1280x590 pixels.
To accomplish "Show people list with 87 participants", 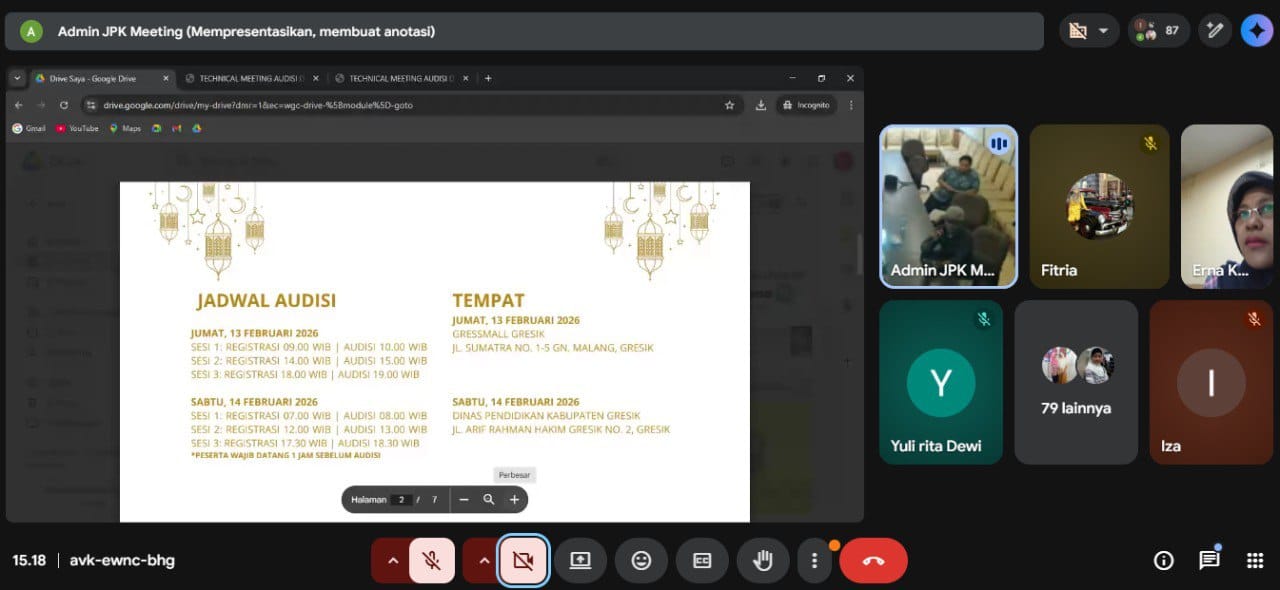I will tap(1158, 31).
